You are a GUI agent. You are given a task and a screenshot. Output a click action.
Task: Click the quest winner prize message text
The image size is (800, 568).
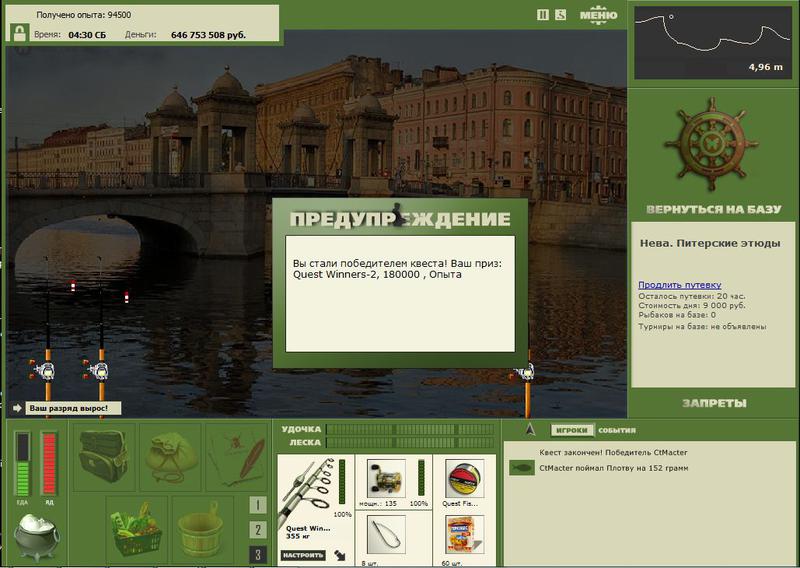click(x=397, y=269)
